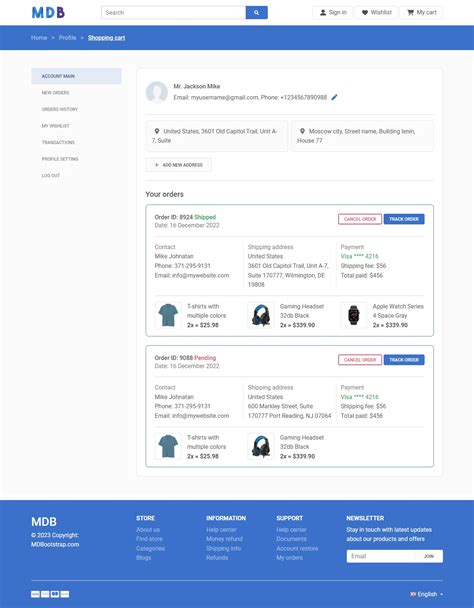Viewport: 474px width, 608px height.
Task: Click Log Out in sidebar
Action: [x=76, y=176]
